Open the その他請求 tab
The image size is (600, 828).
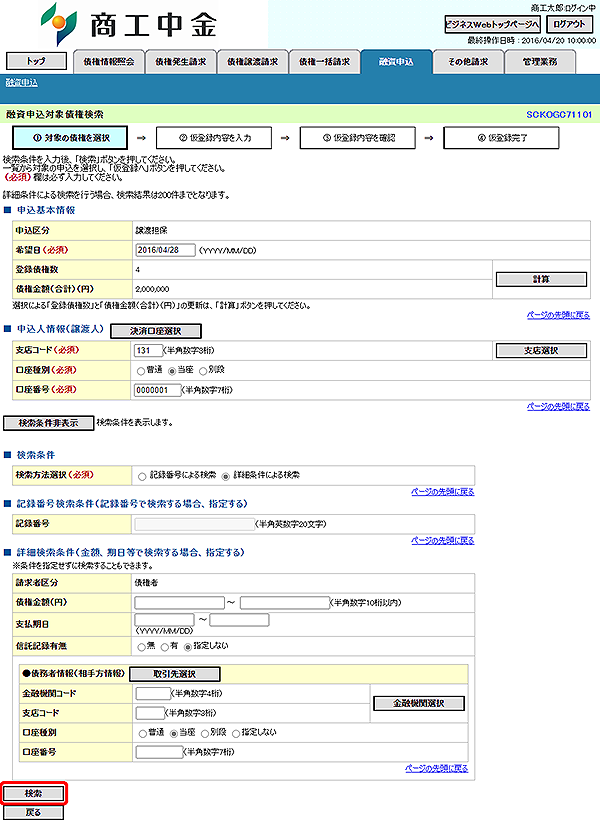coord(468,62)
